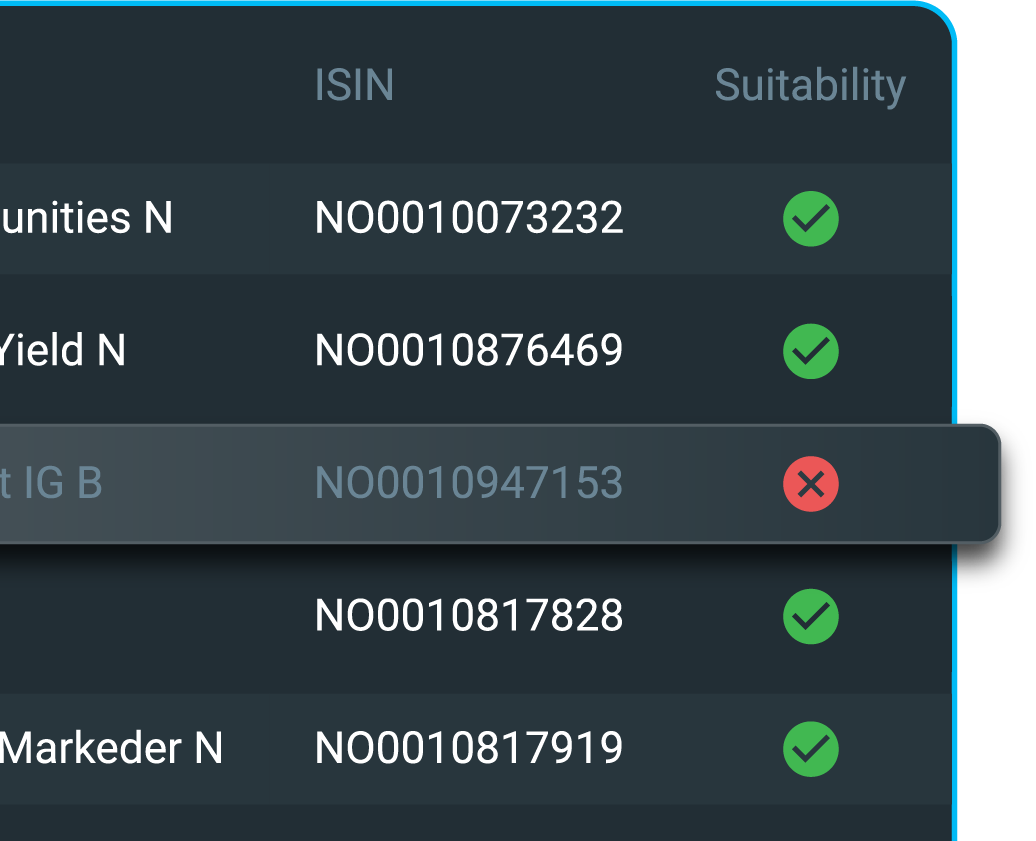Select ISIN code NO0010817919
Image resolution: width=1036 pixels, height=841 pixels.
click(x=468, y=748)
